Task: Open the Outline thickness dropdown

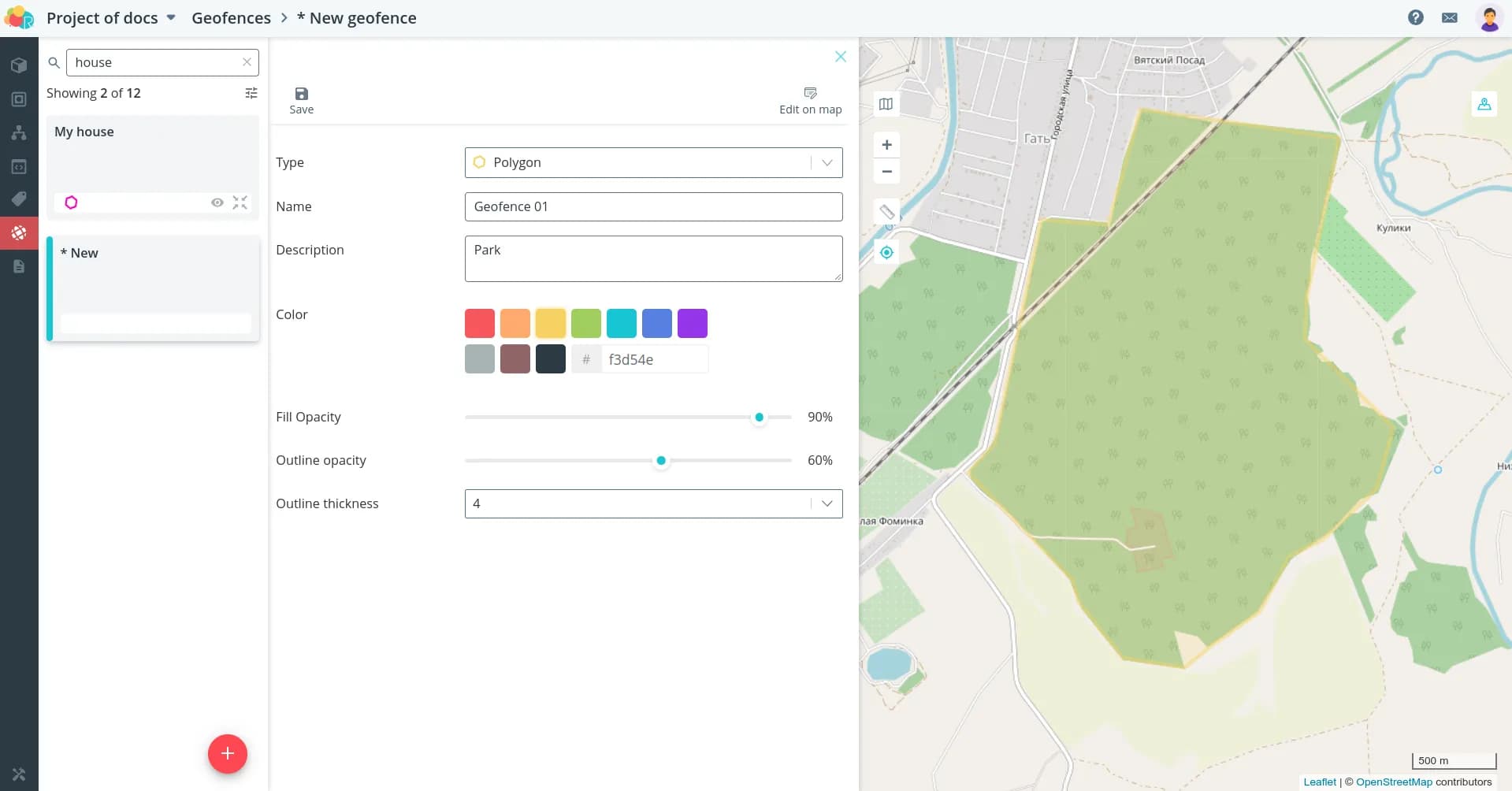Action: pos(827,503)
